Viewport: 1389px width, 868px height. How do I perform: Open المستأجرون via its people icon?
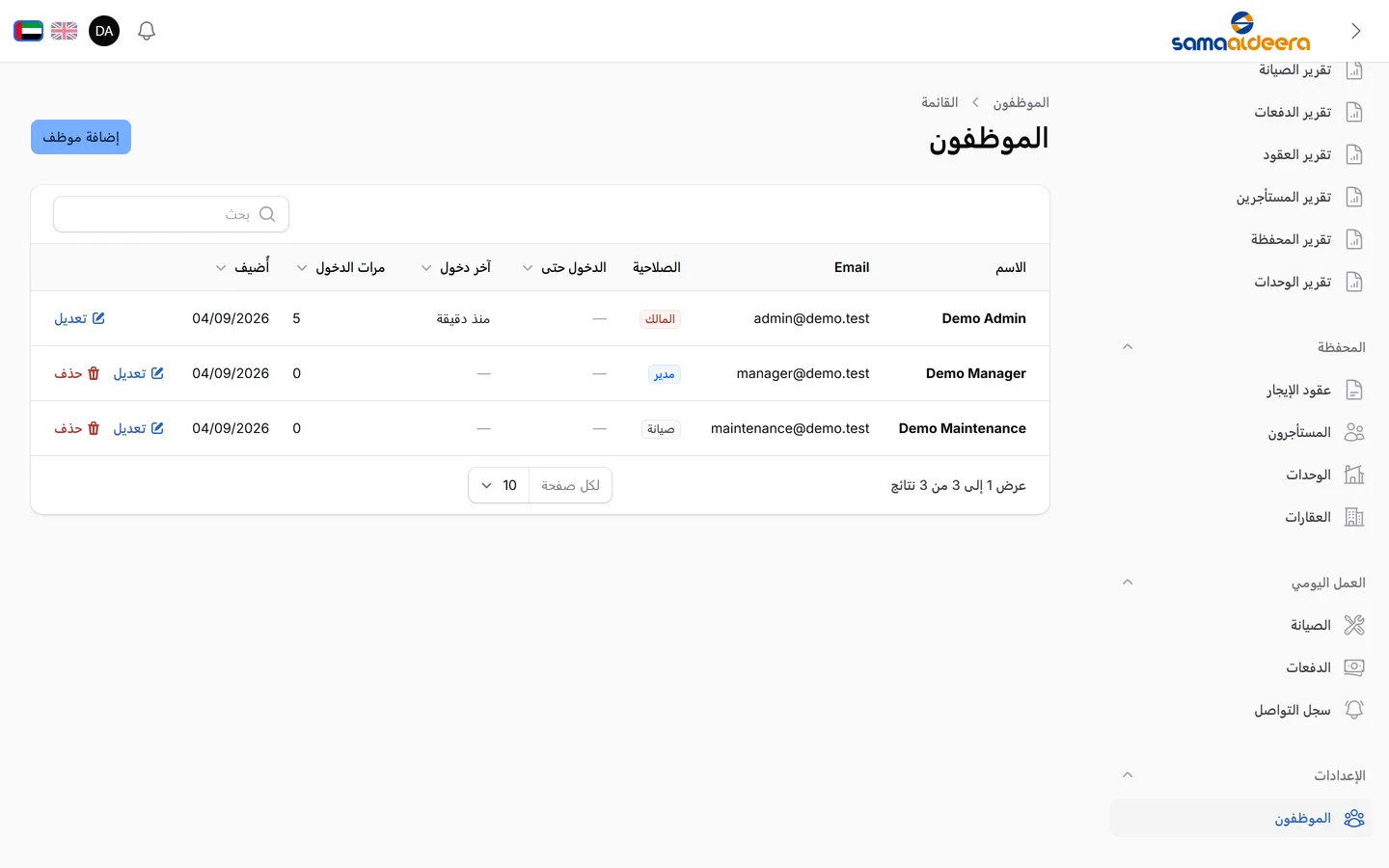(x=1354, y=432)
